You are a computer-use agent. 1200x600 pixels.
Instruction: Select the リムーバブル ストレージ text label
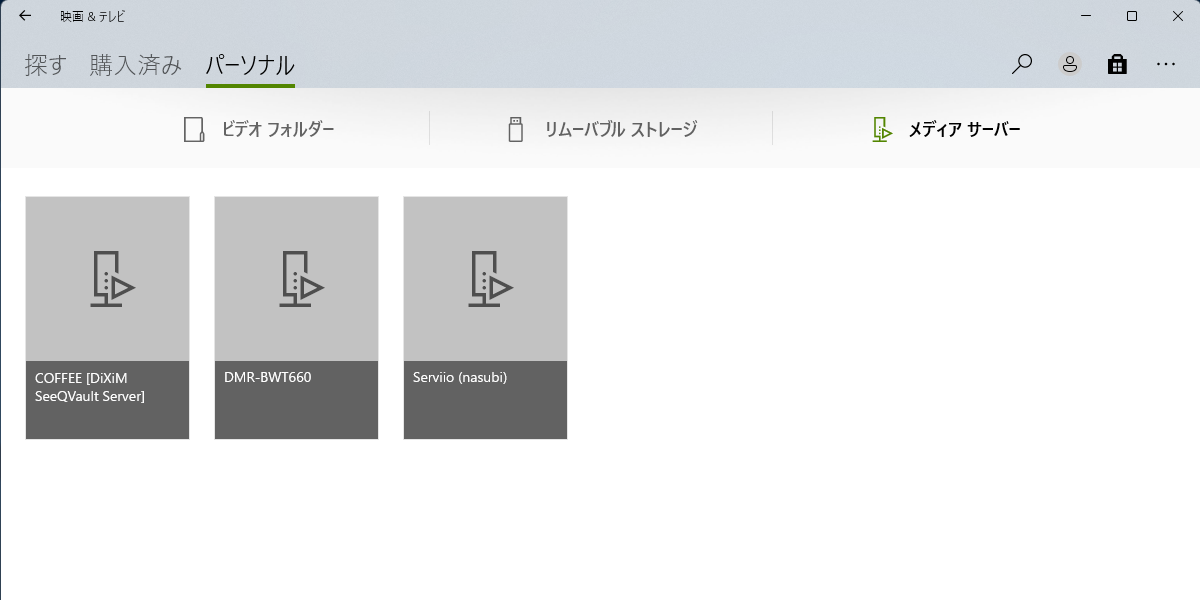coord(620,129)
